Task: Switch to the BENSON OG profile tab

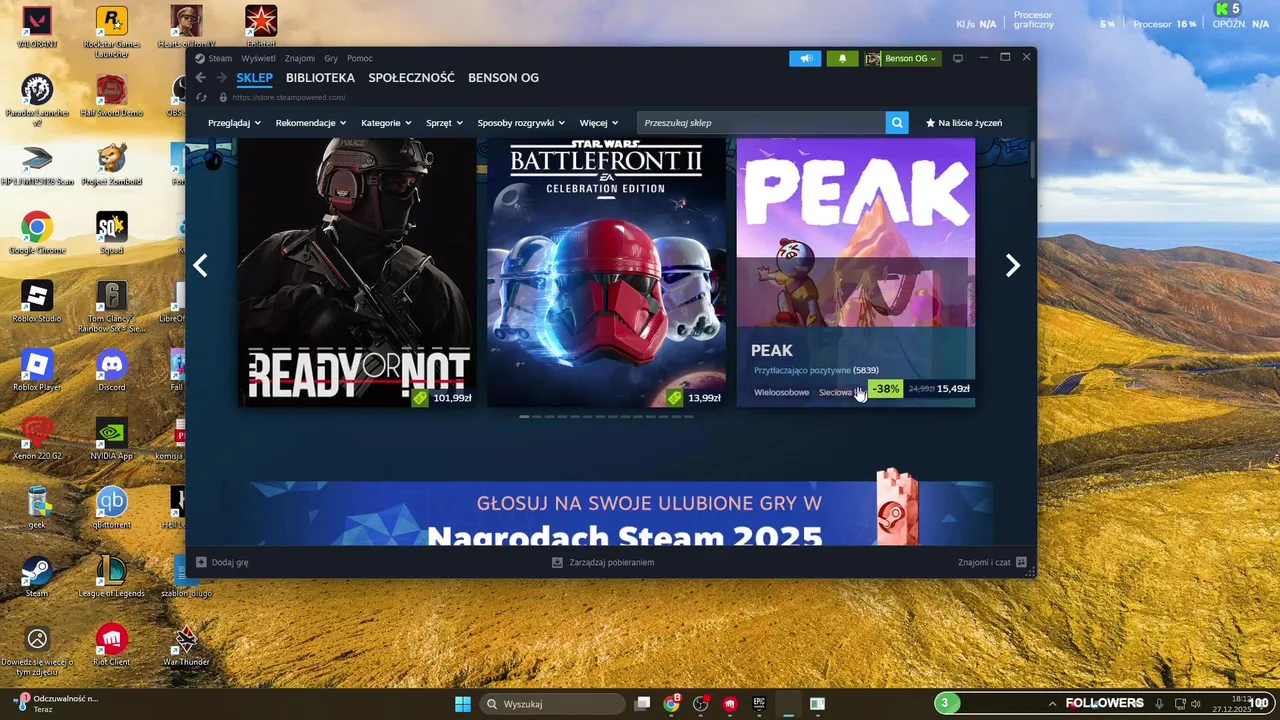Action: click(503, 77)
